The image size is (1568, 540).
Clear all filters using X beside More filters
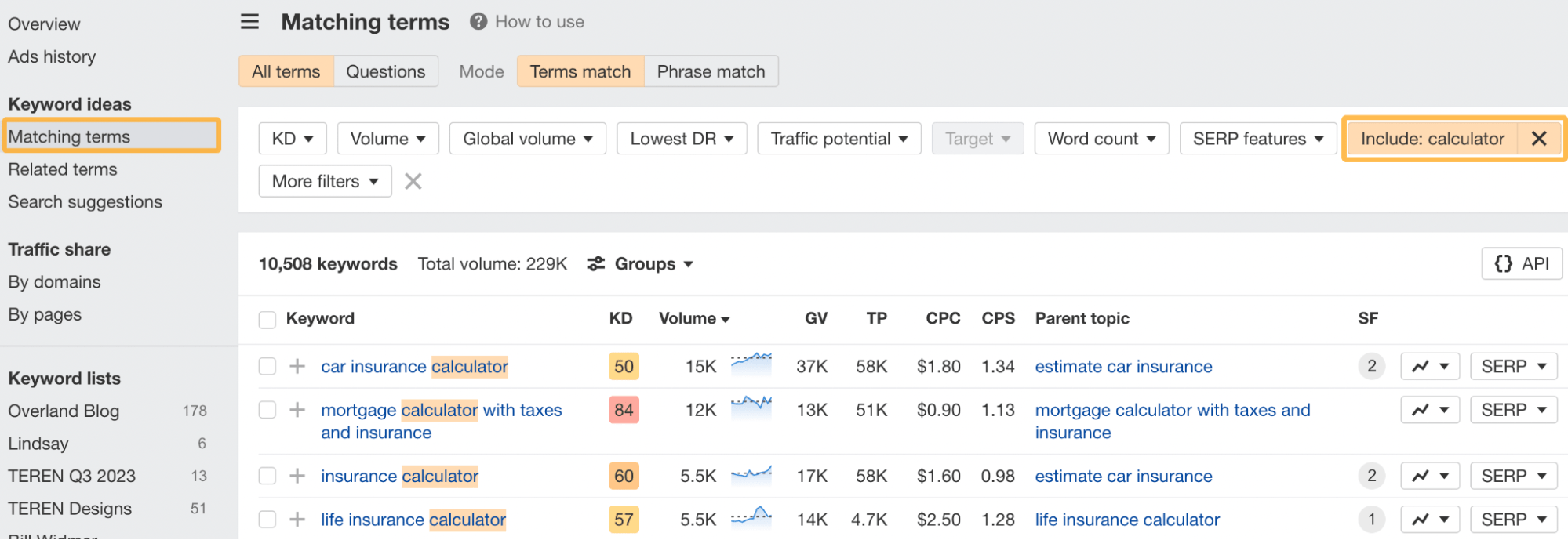413,182
